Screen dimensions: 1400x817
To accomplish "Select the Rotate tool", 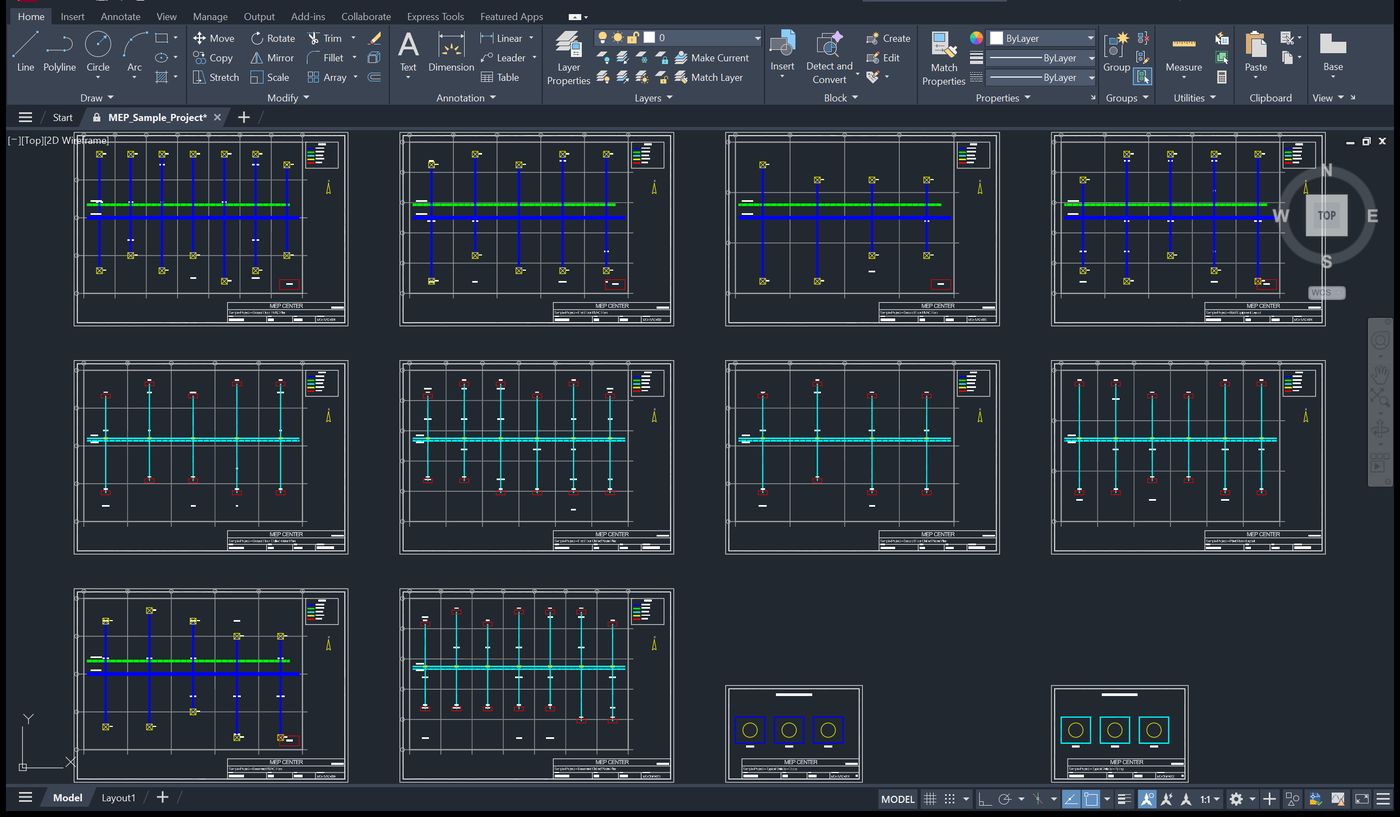I will pos(273,38).
